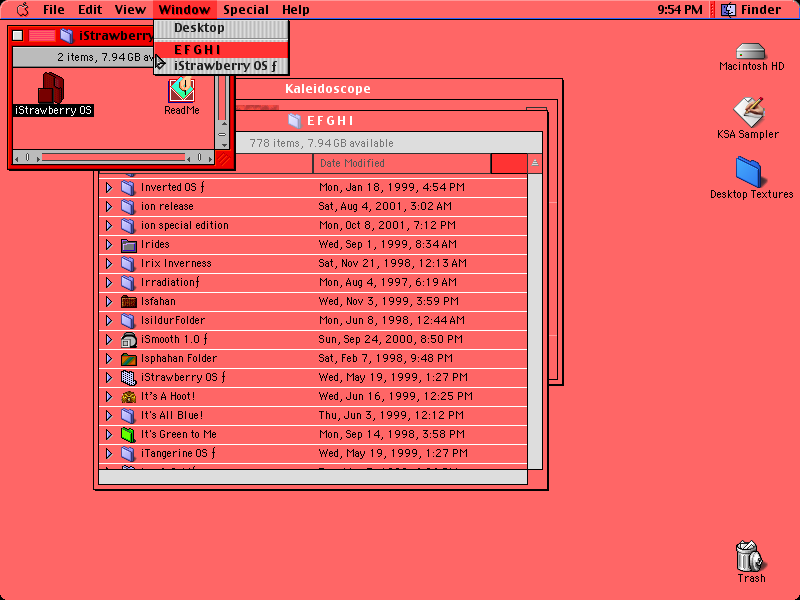Screen dimensions: 800x600
Task: Expand the Inverted OS ƒ folder
Action: point(109,187)
